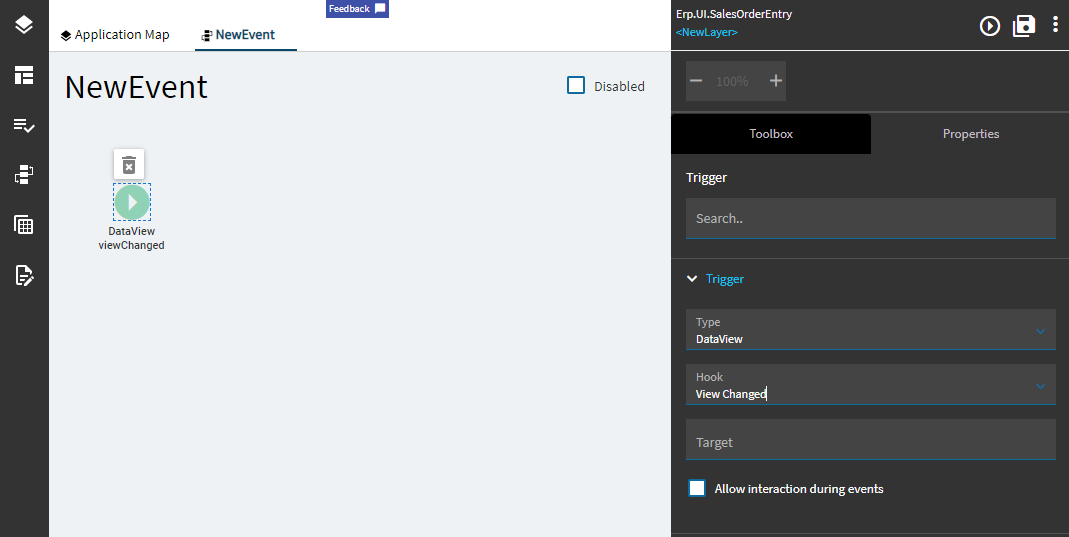The height and width of the screenshot is (537, 1069).
Task: Open the data grid sidebar icon
Action: coord(24,225)
